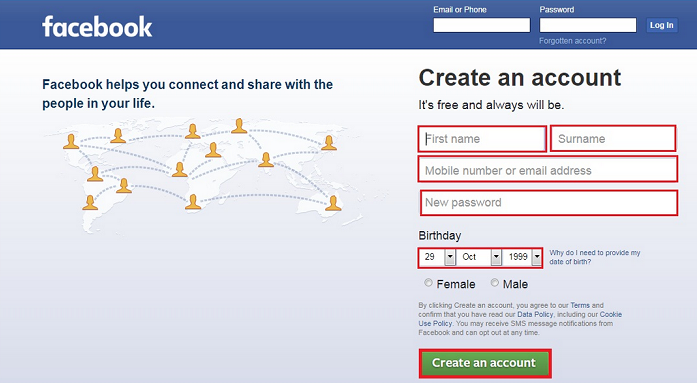Click the facebook logo
Screen dimensions: 697x383
coord(97,27)
